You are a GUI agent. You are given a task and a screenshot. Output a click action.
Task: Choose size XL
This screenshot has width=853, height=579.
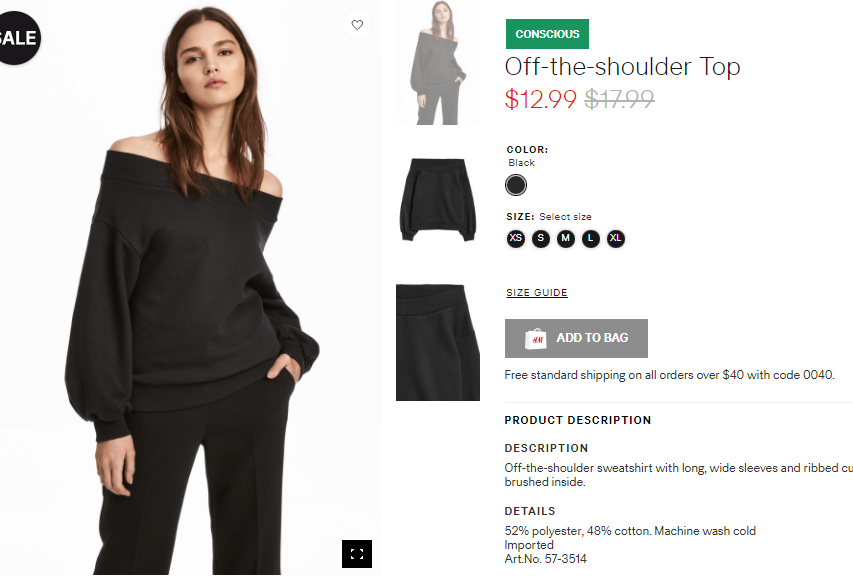616,238
